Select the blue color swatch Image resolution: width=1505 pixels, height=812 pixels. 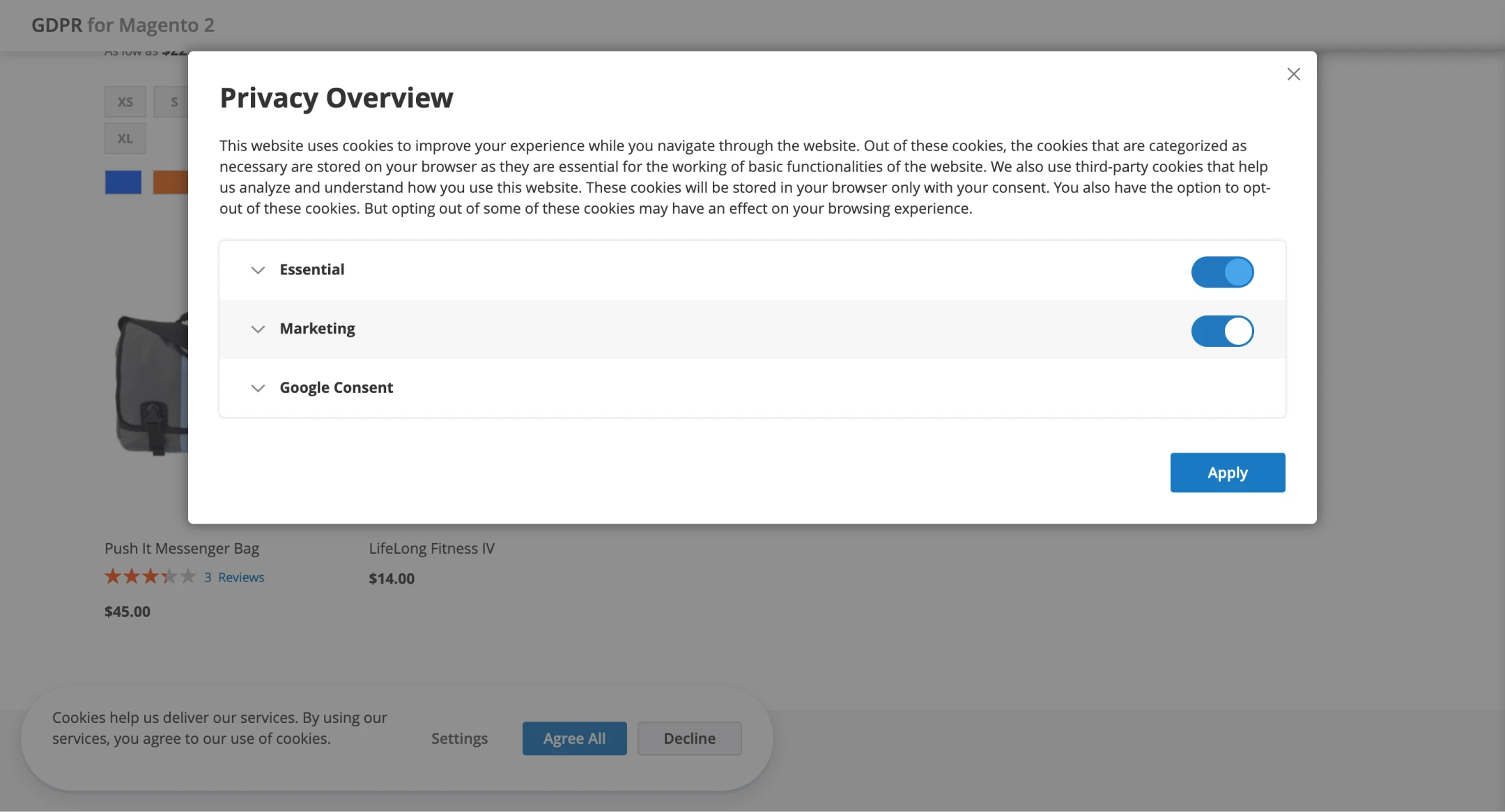[123, 182]
